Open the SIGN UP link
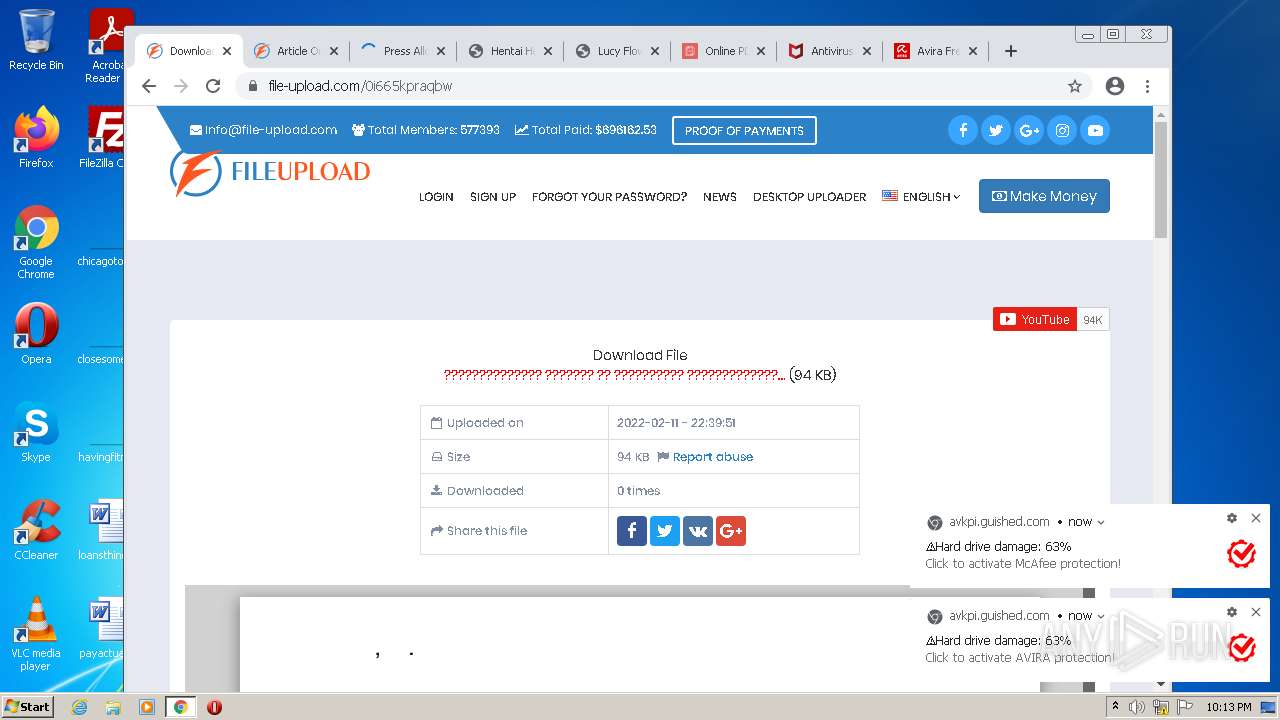The height and width of the screenshot is (720, 1280). (493, 197)
